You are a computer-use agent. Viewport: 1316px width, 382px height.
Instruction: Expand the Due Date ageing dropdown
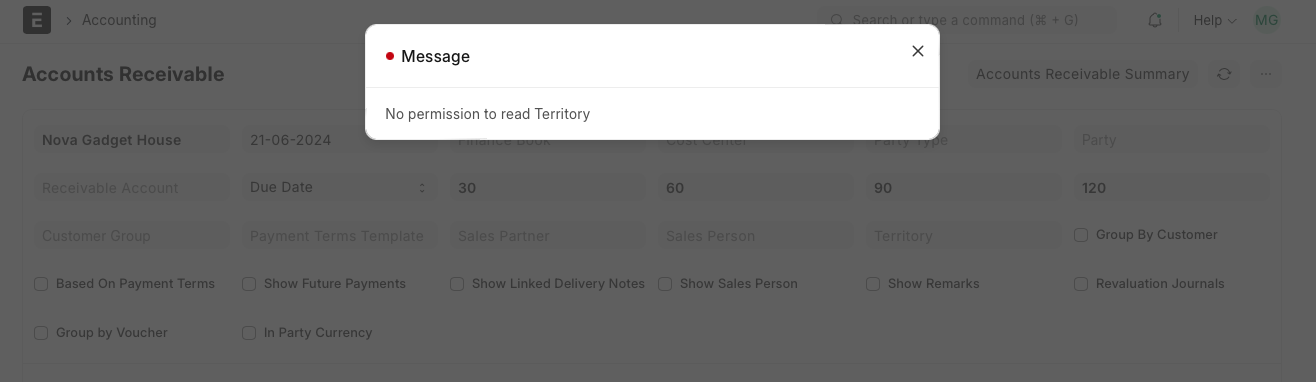point(339,188)
